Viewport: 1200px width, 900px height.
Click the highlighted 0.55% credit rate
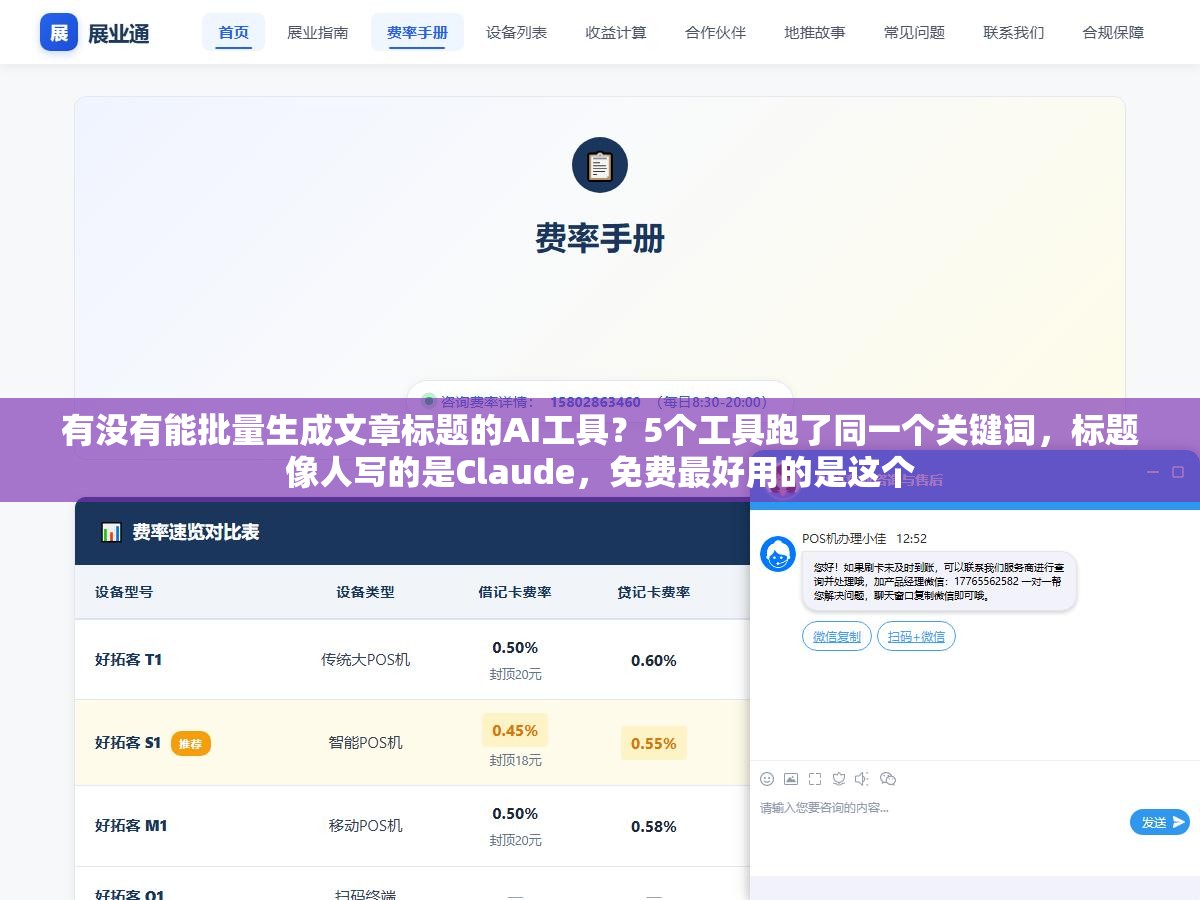[x=654, y=743]
